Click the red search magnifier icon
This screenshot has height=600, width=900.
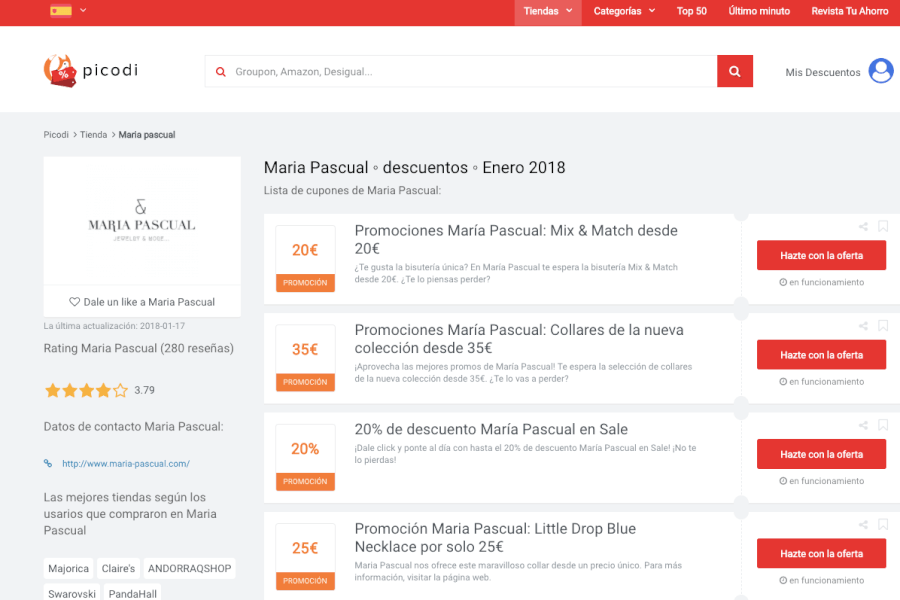point(735,71)
